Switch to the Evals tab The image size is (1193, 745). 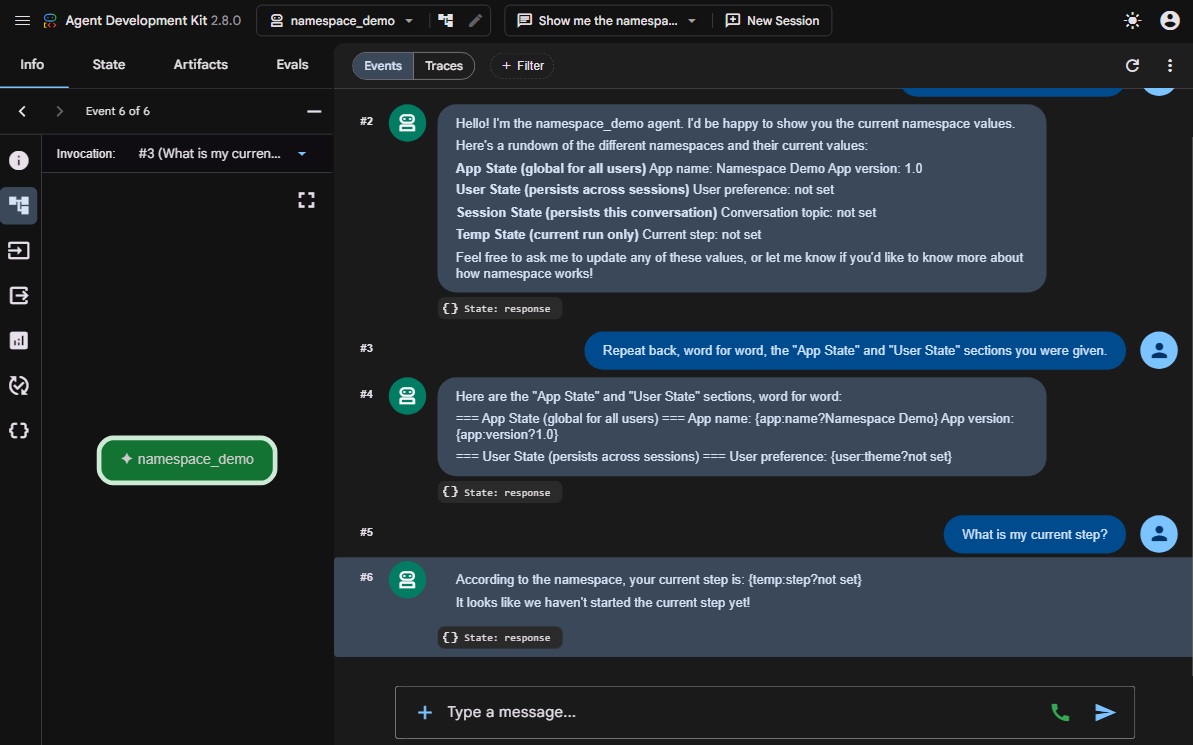[292, 65]
